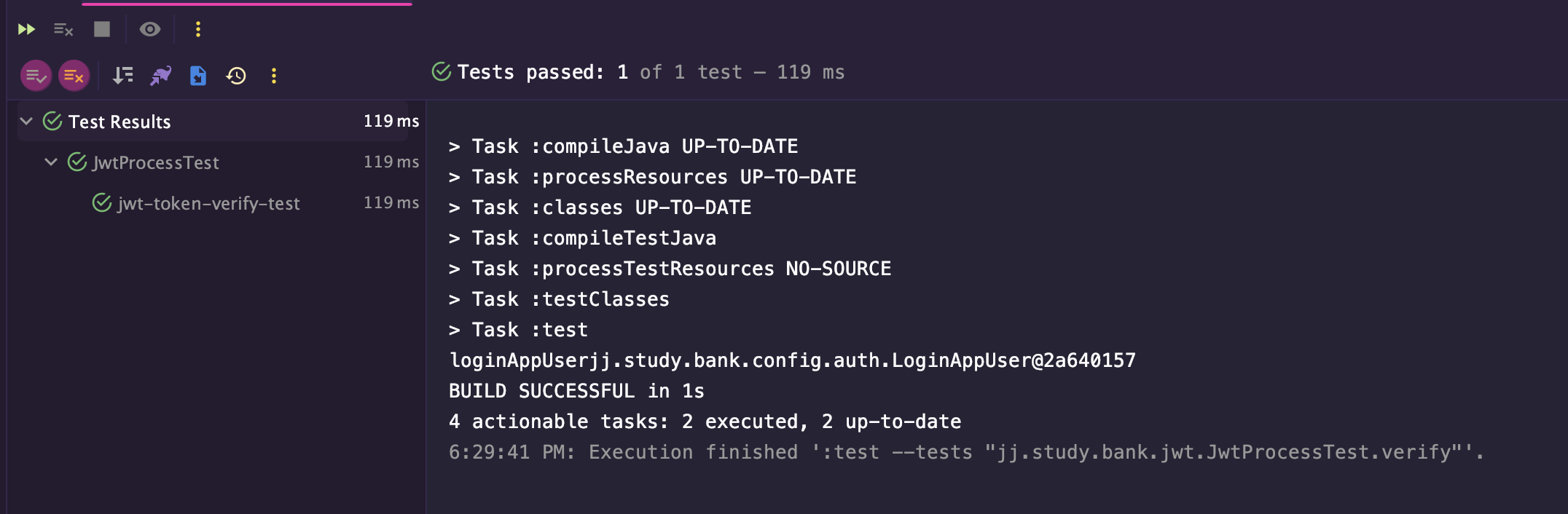Stop the running process
This screenshot has height=514, width=1568.
(x=102, y=29)
